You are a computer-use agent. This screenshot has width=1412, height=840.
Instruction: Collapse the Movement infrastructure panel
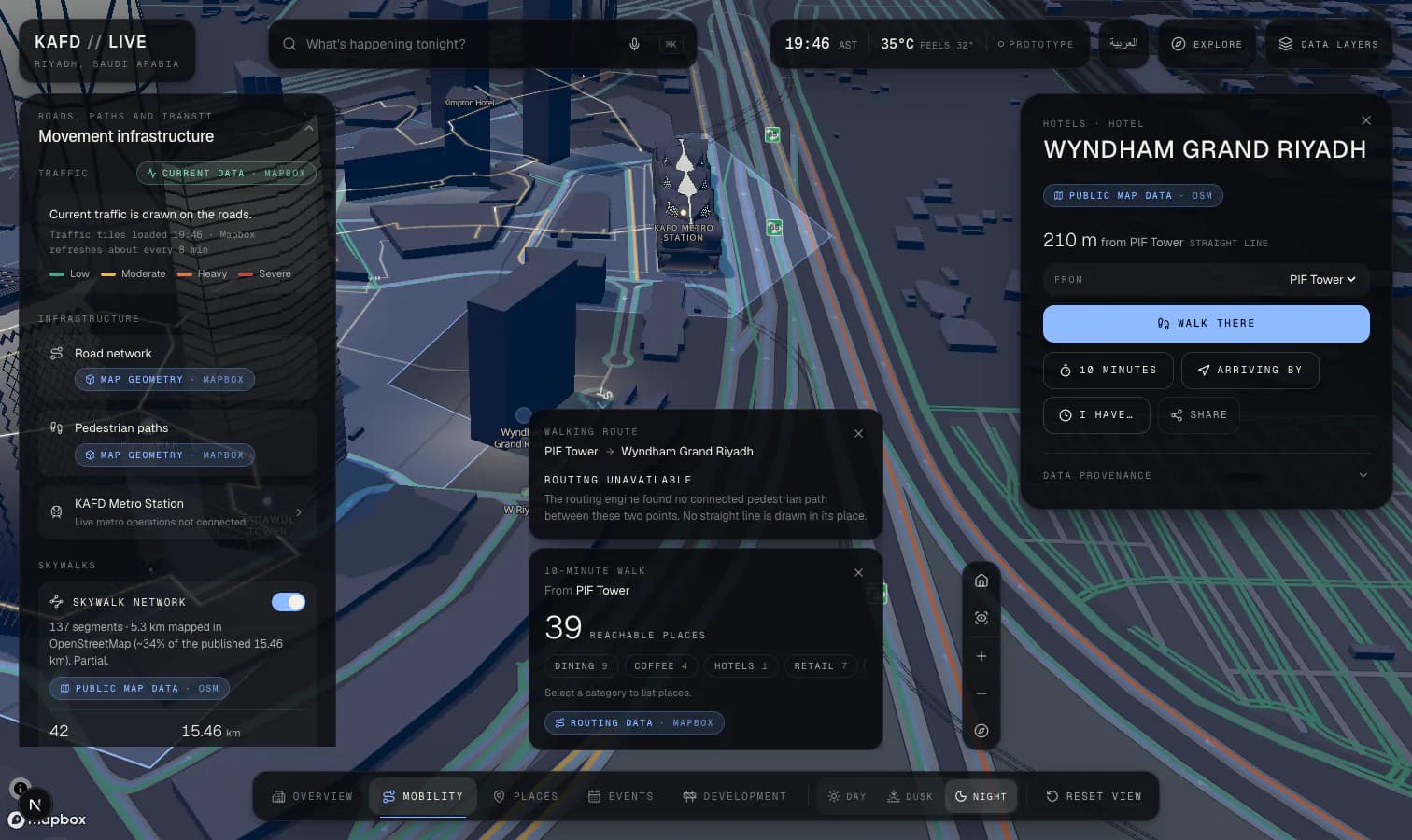309,128
